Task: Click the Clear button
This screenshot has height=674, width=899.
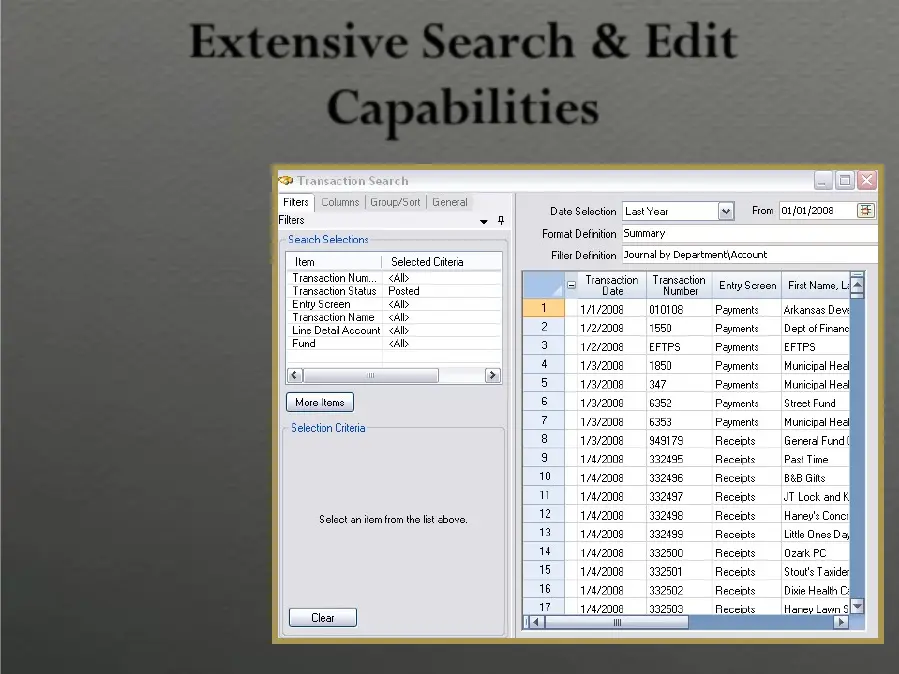Action: 323,618
